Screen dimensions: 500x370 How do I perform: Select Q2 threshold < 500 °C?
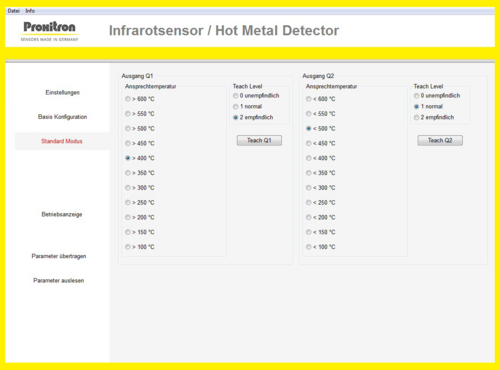point(321,128)
